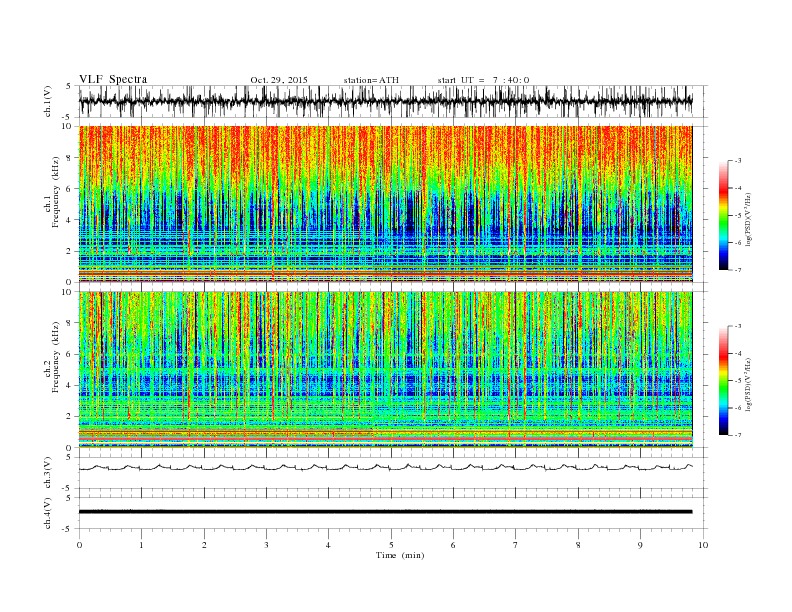Click the '2' kHz tick of ch.2 spectrogram

[x=69, y=417]
